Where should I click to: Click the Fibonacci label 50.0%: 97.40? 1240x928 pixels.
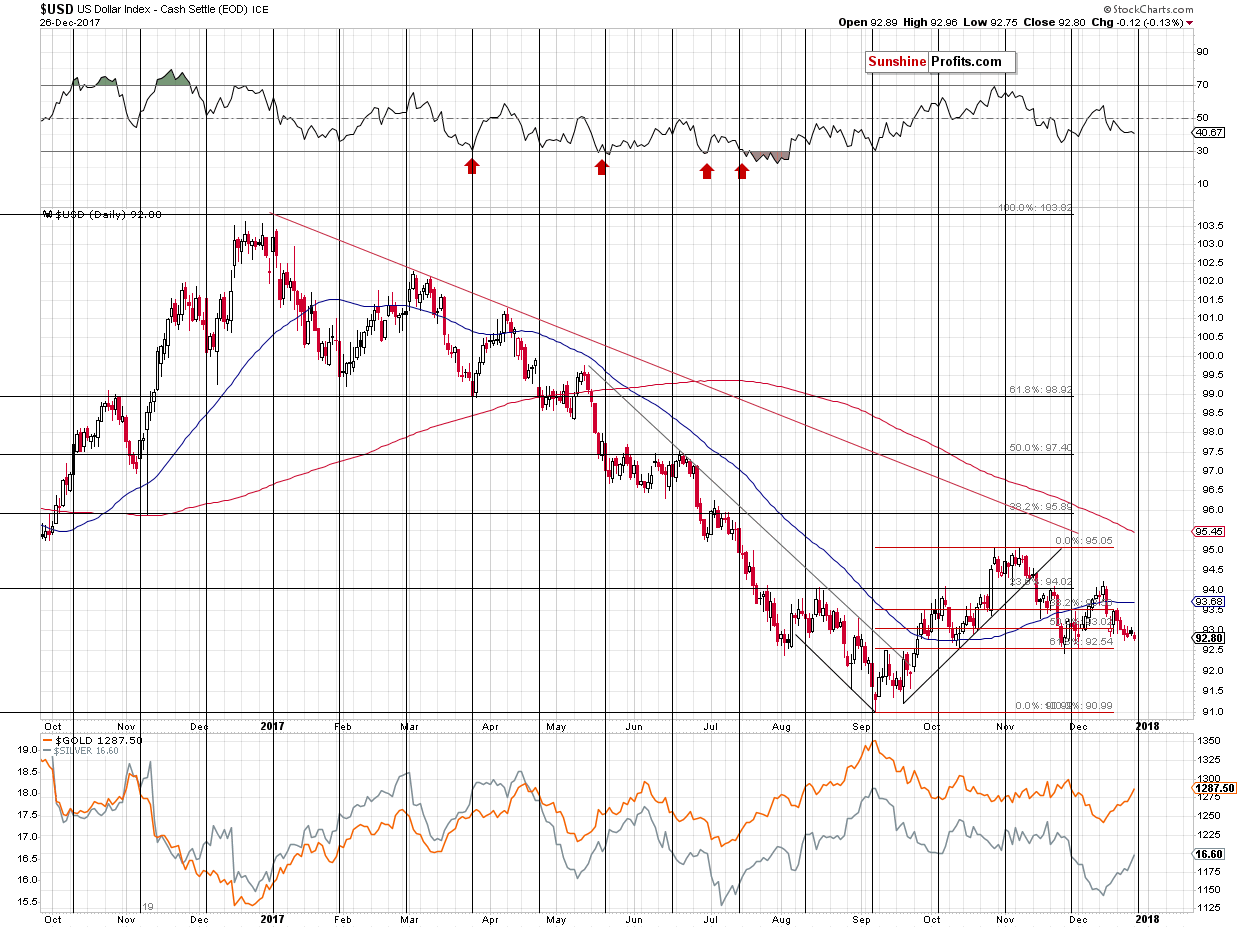point(1040,449)
